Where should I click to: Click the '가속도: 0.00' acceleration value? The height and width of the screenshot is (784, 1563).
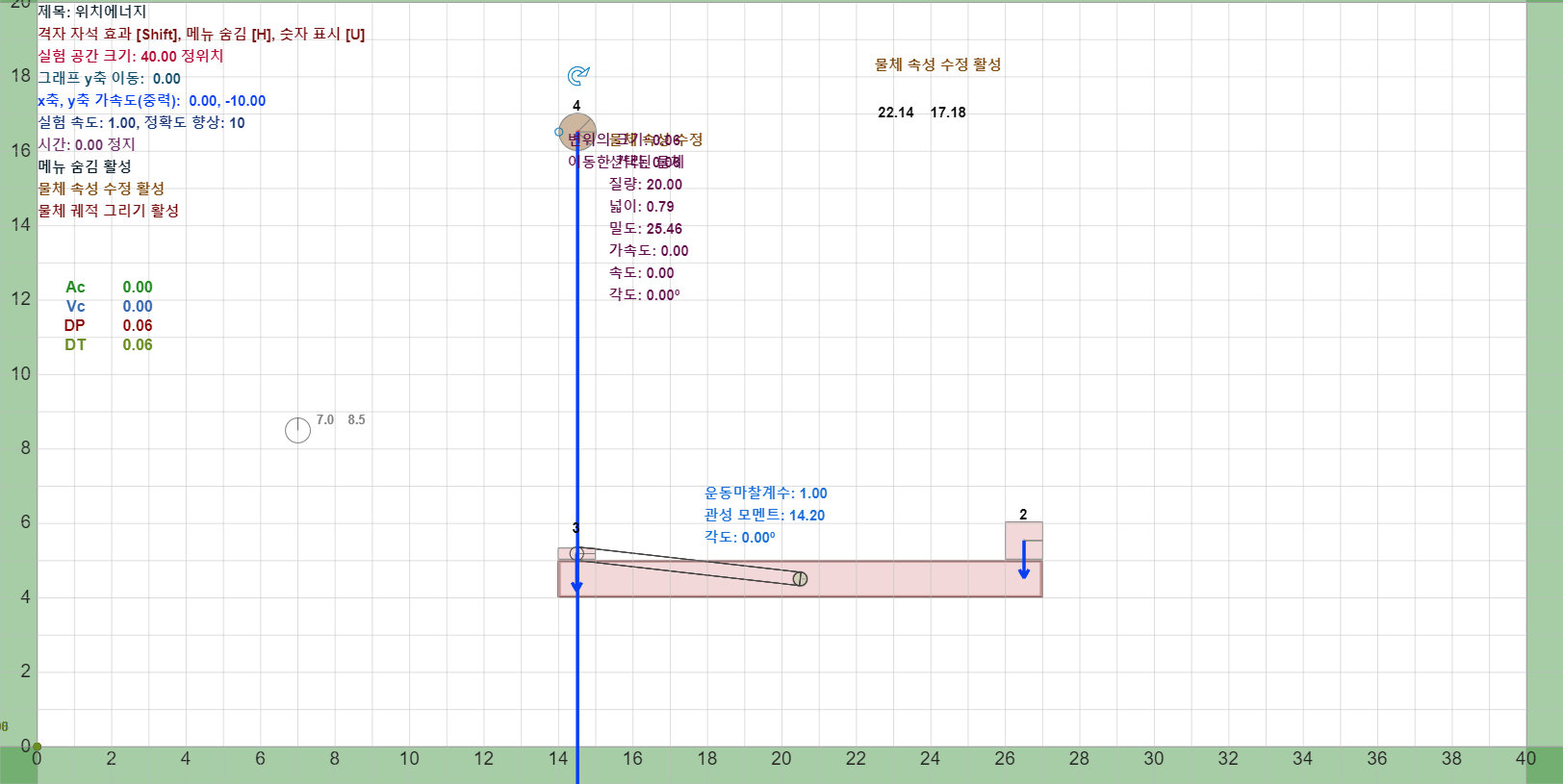coord(649,250)
